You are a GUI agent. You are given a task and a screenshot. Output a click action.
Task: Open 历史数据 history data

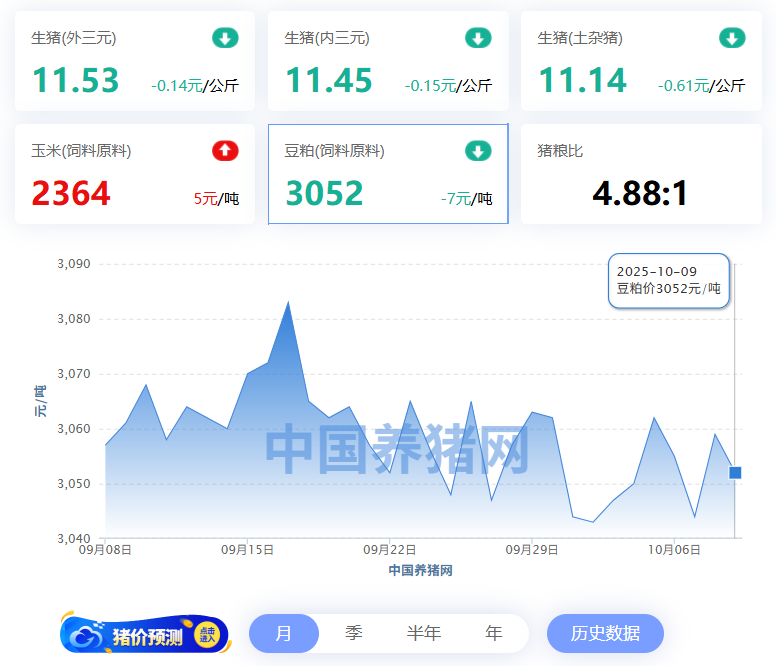pyautogui.click(x=605, y=633)
